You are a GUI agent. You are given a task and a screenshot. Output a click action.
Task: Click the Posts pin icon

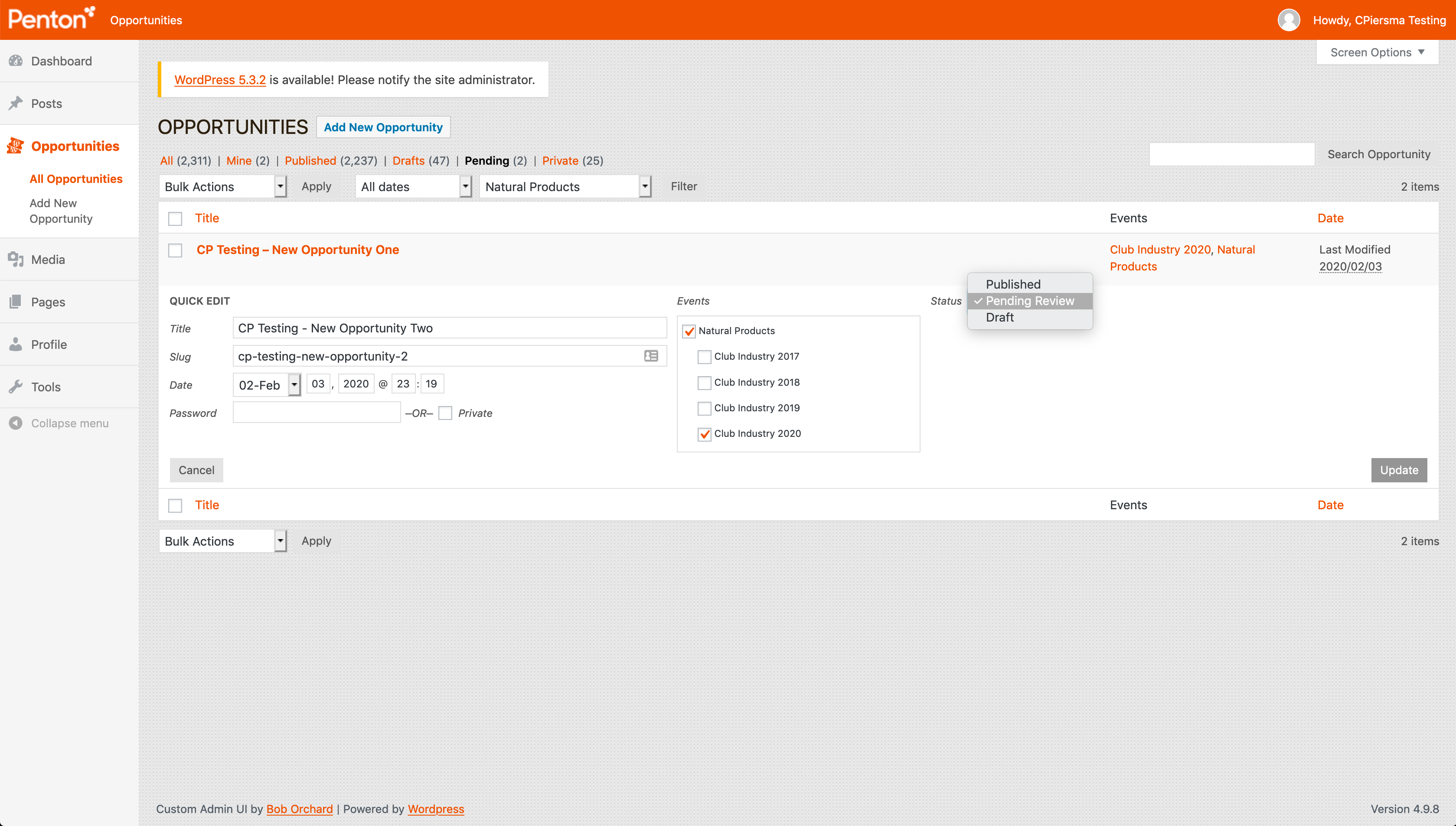(16, 103)
